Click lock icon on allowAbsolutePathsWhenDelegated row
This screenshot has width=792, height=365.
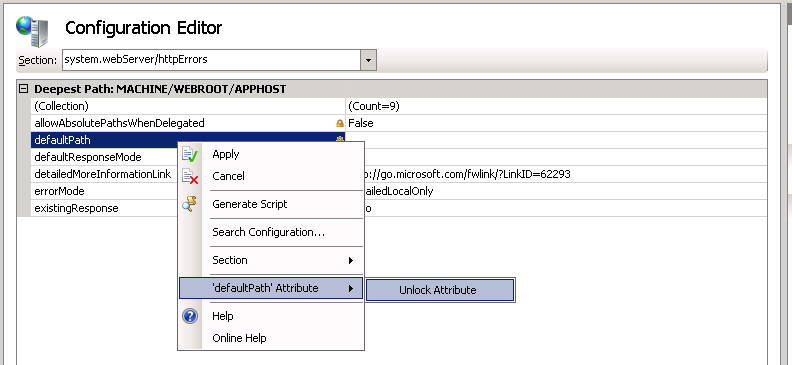coord(339,123)
